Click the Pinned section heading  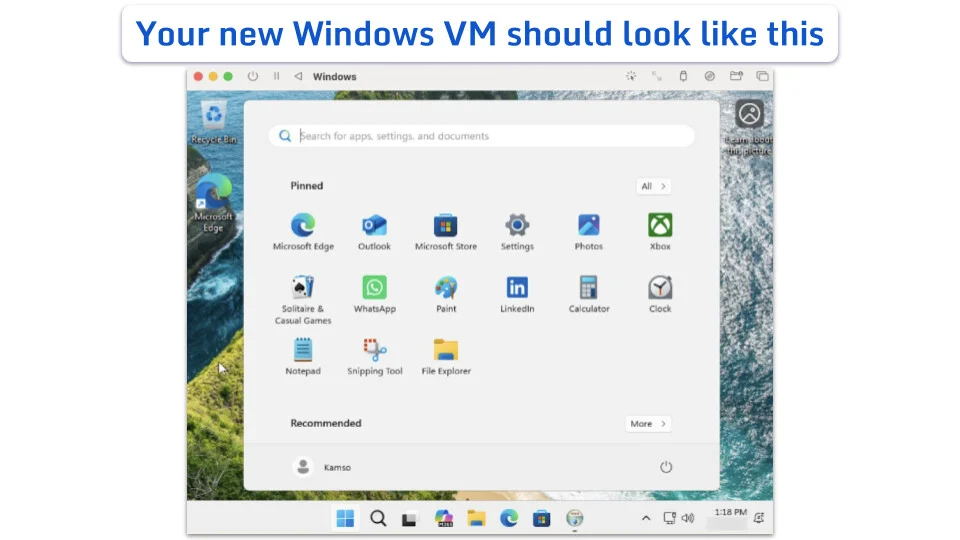point(307,186)
